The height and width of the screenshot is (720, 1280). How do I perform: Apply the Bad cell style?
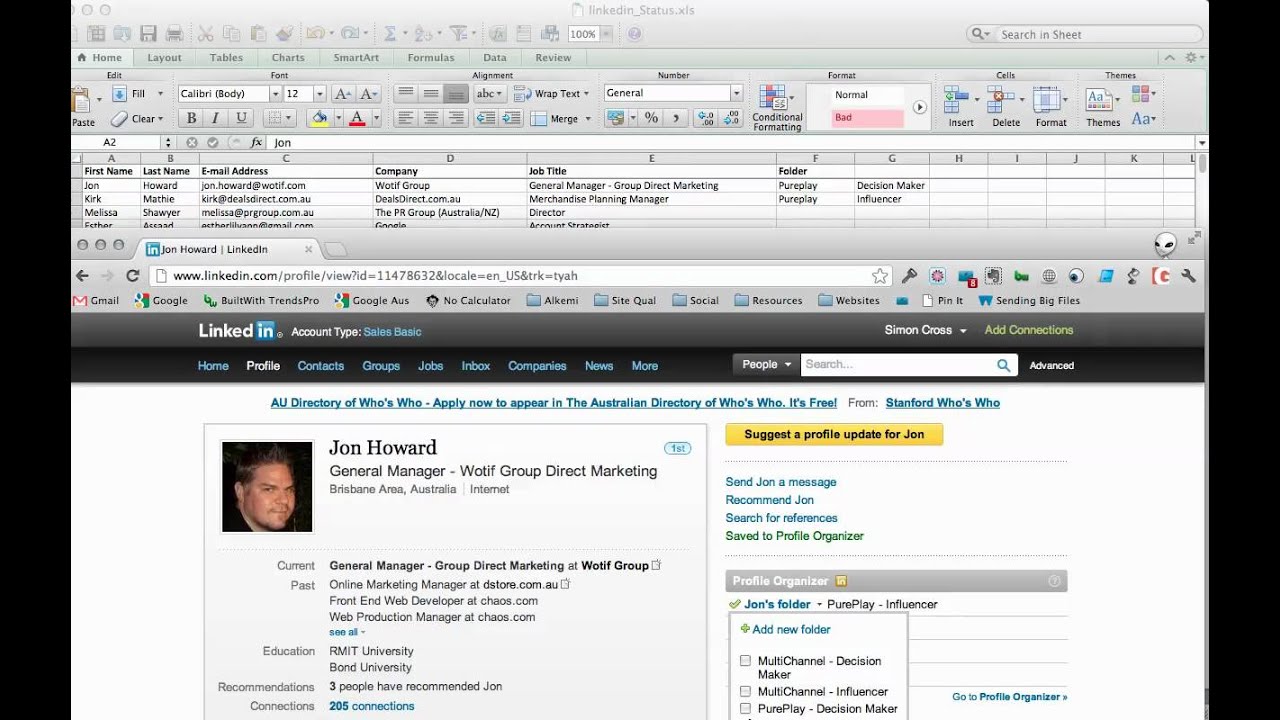click(x=867, y=117)
